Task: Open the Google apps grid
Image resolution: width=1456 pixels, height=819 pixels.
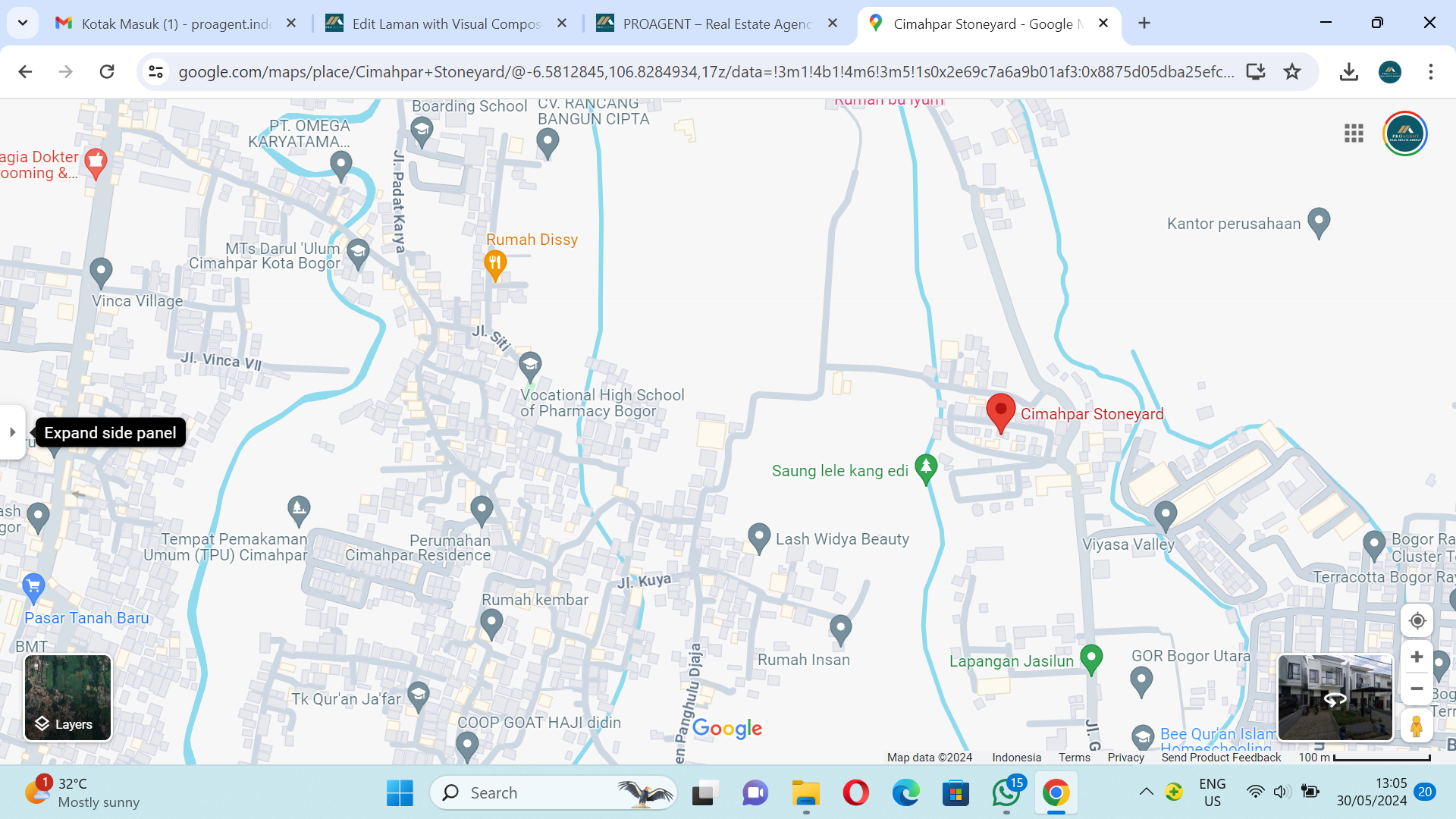Action: [x=1354, y=133]
